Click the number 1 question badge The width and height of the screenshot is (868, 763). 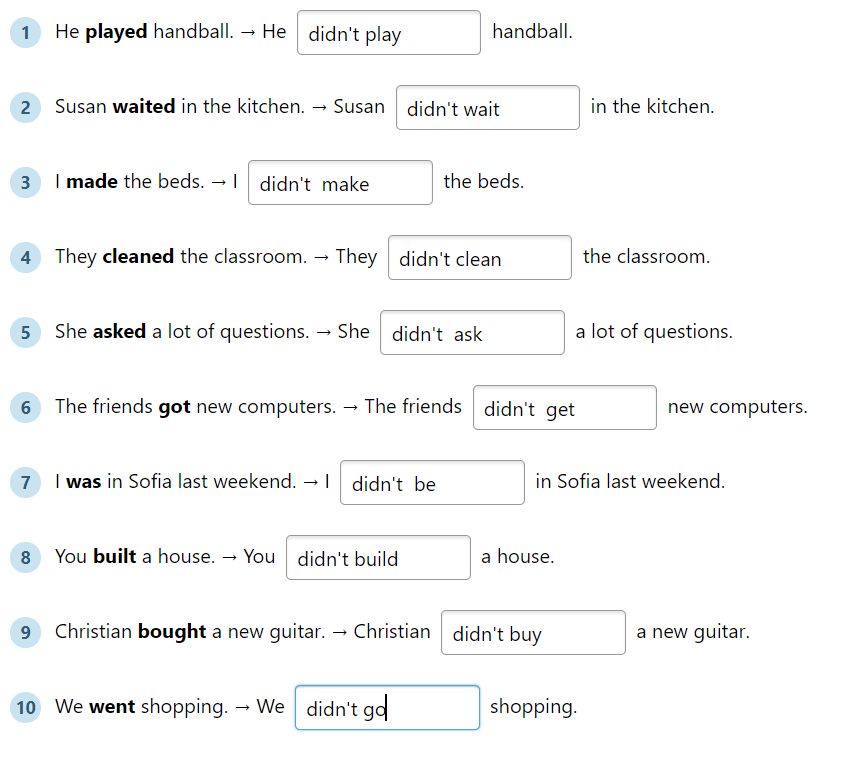pyautogui.click(x=25, y=32)
